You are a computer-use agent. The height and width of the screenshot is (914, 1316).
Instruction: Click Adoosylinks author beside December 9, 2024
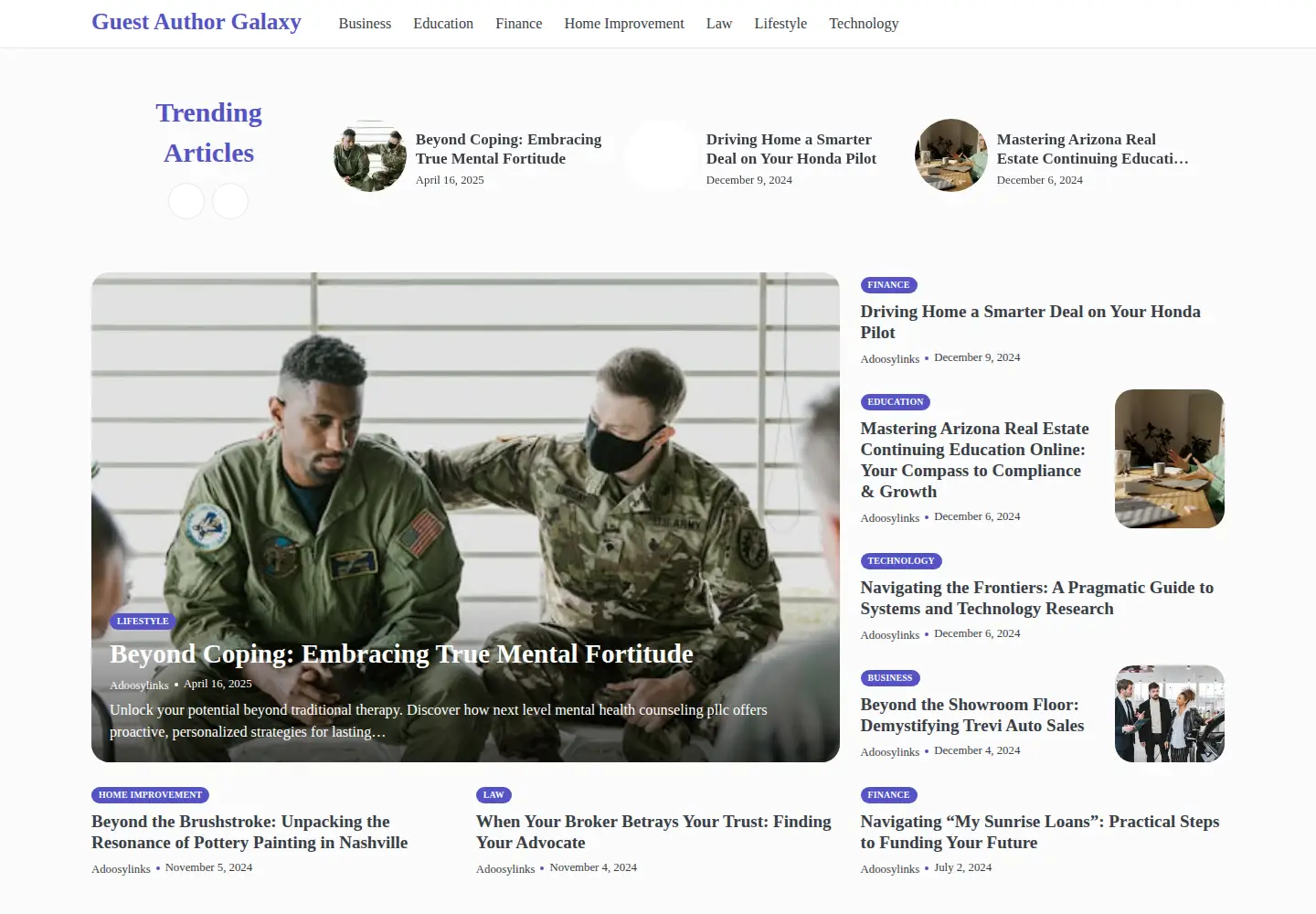(890, 359)
